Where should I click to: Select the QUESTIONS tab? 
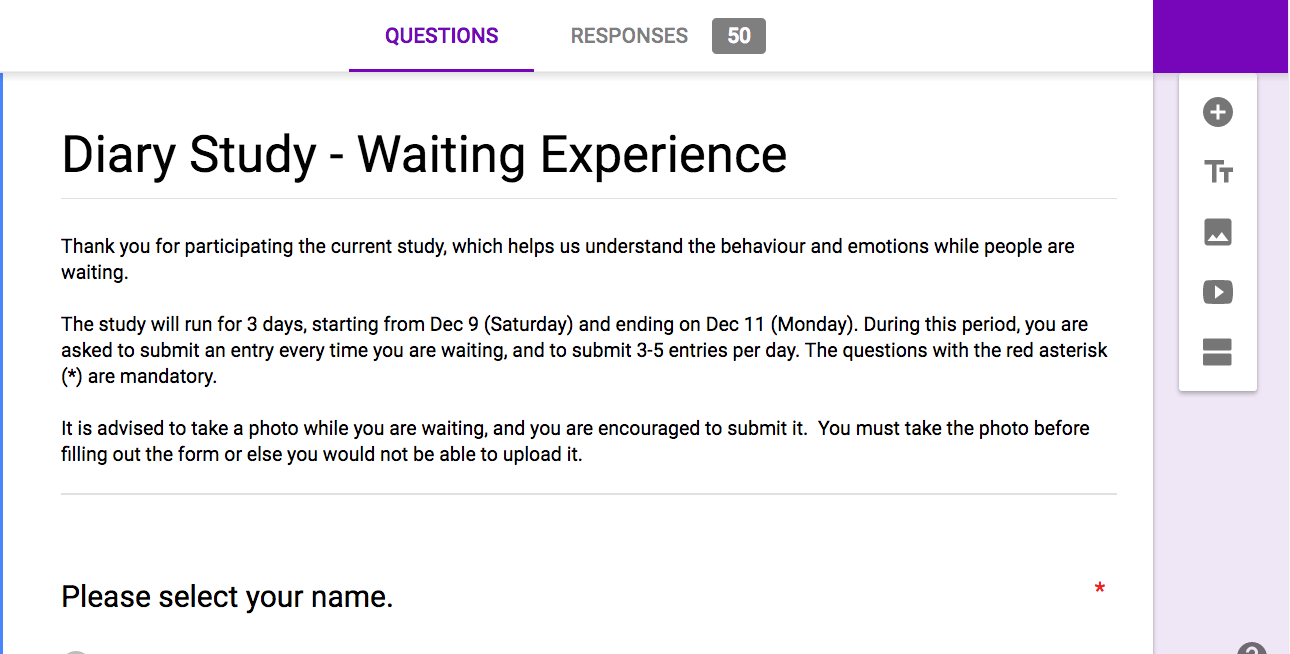click(x=441, y=36)
